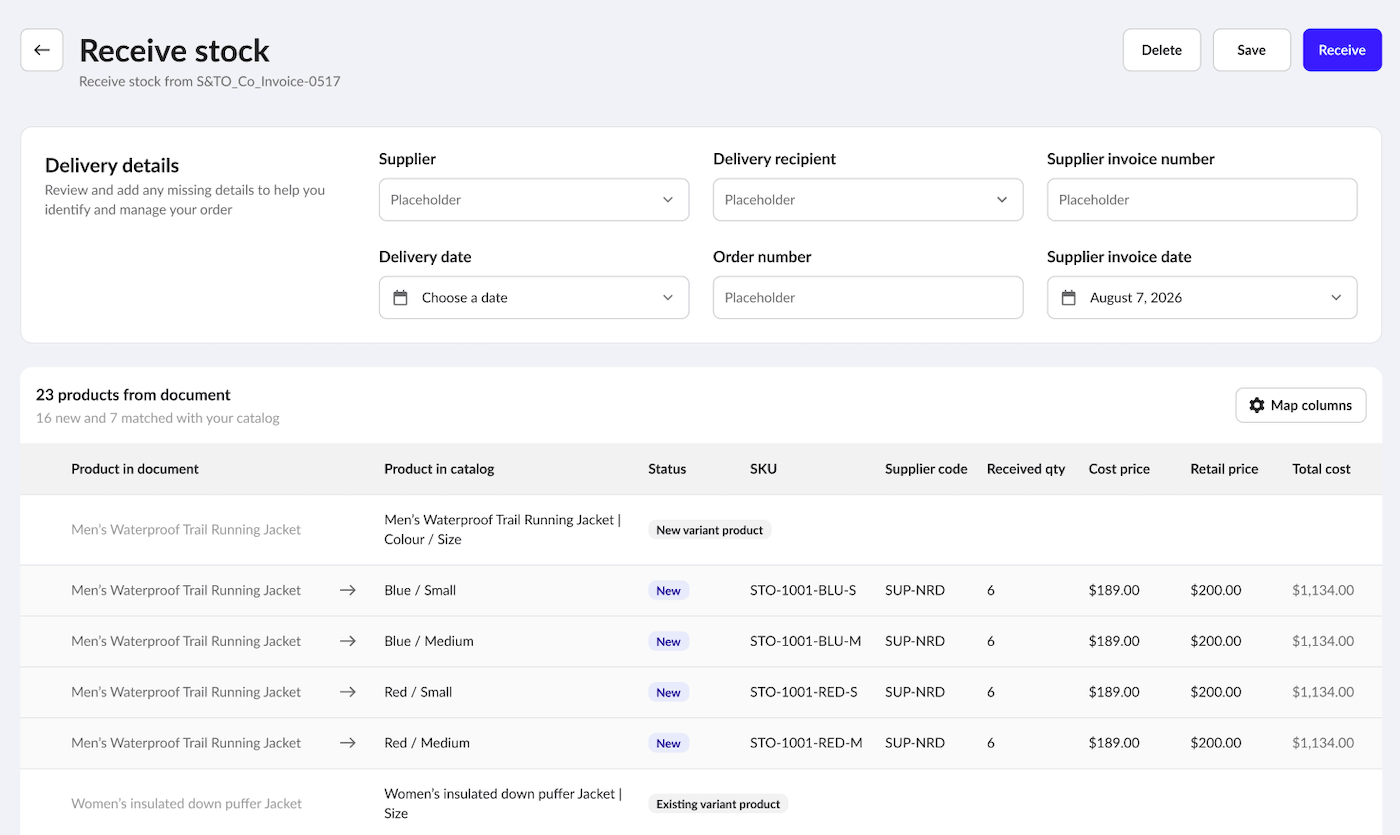Click the Supplier code column header

click(x=926, y=469)
